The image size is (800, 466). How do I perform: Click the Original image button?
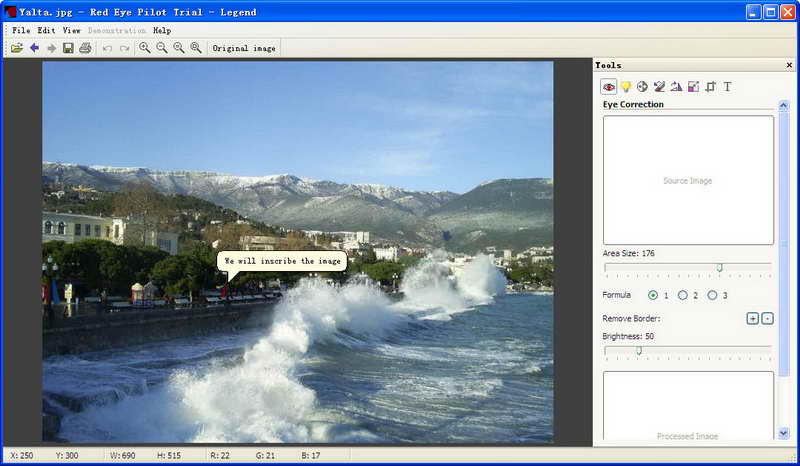pos(244,48)
